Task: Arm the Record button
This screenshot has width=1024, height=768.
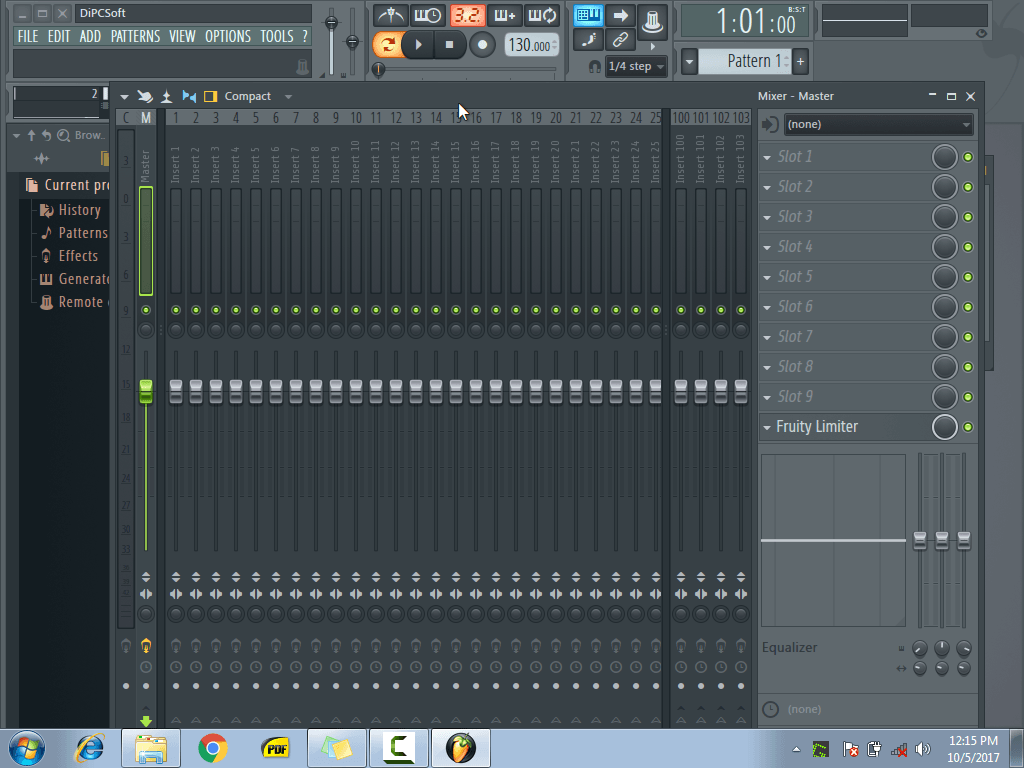Action: (x=482, y=44)
